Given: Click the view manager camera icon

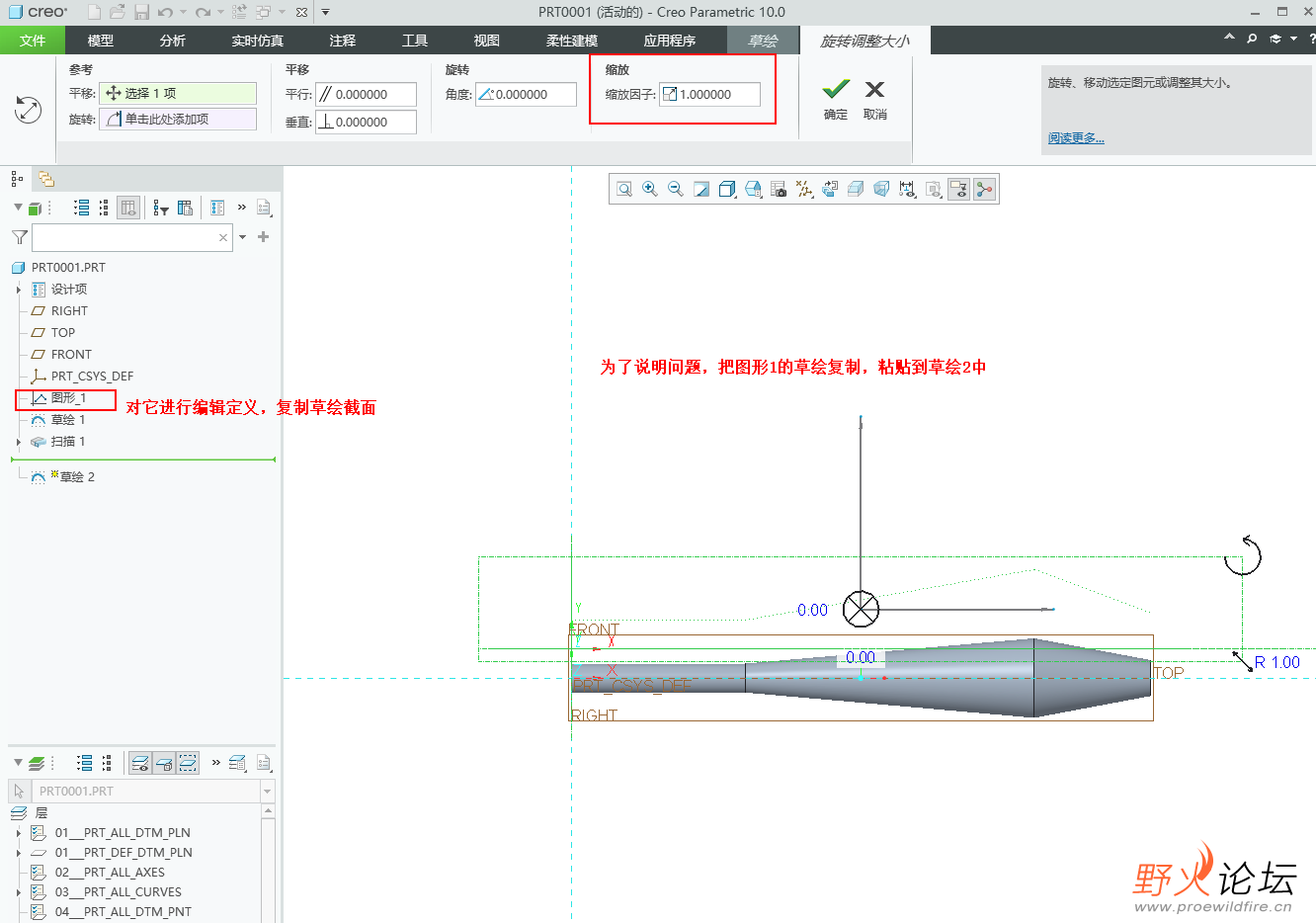Looking at the screenshot, I should point(779,189).
